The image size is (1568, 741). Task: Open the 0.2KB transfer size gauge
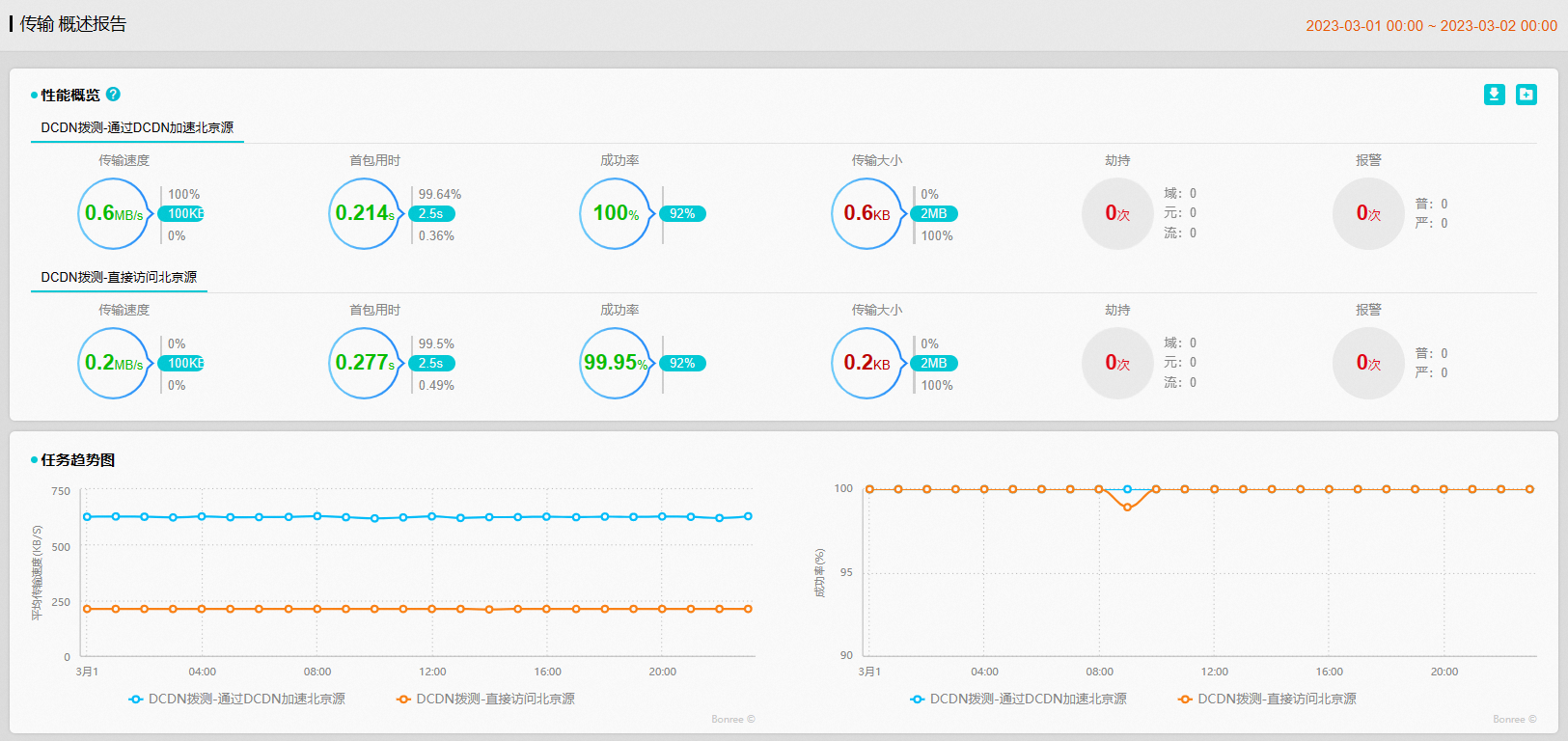point(867,363)
